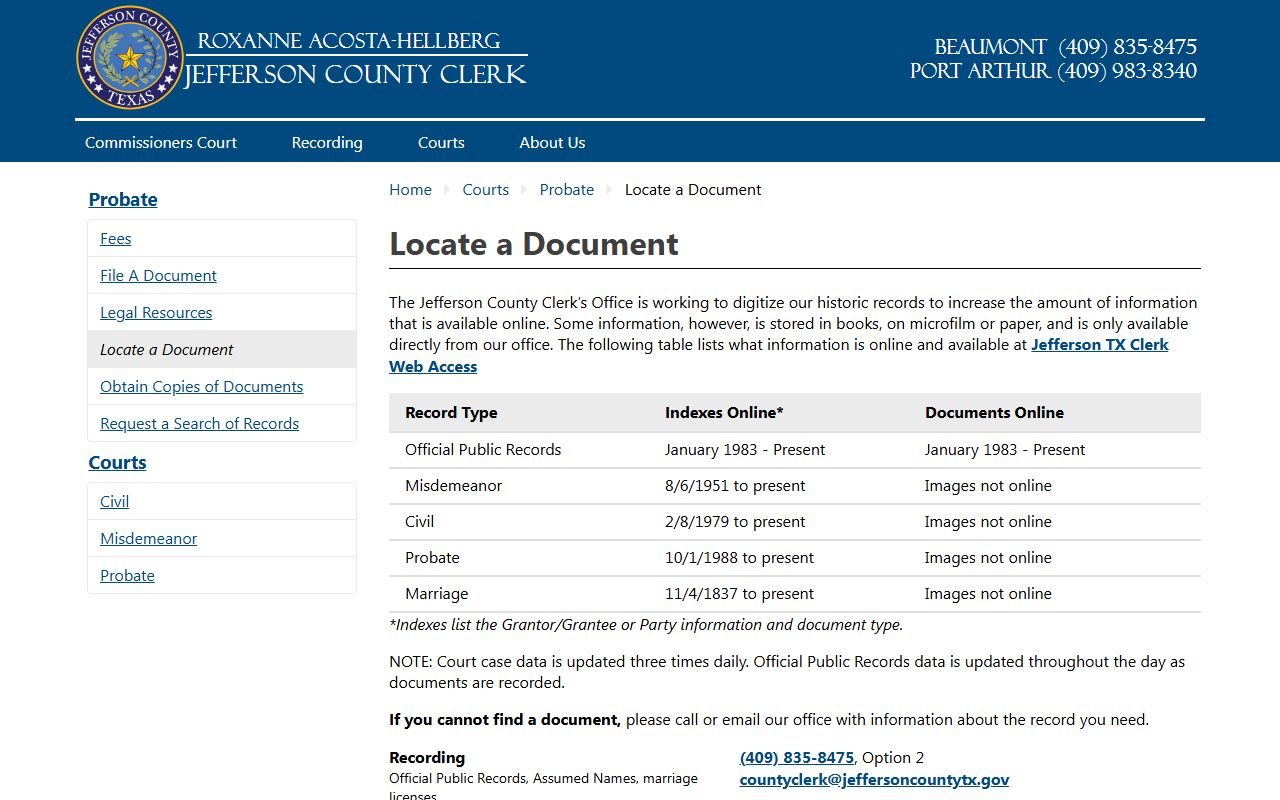Image resolution: width=1280 pixels, height=800 pixels.
Task: Open File A Document link
Action: click(158, 275)
